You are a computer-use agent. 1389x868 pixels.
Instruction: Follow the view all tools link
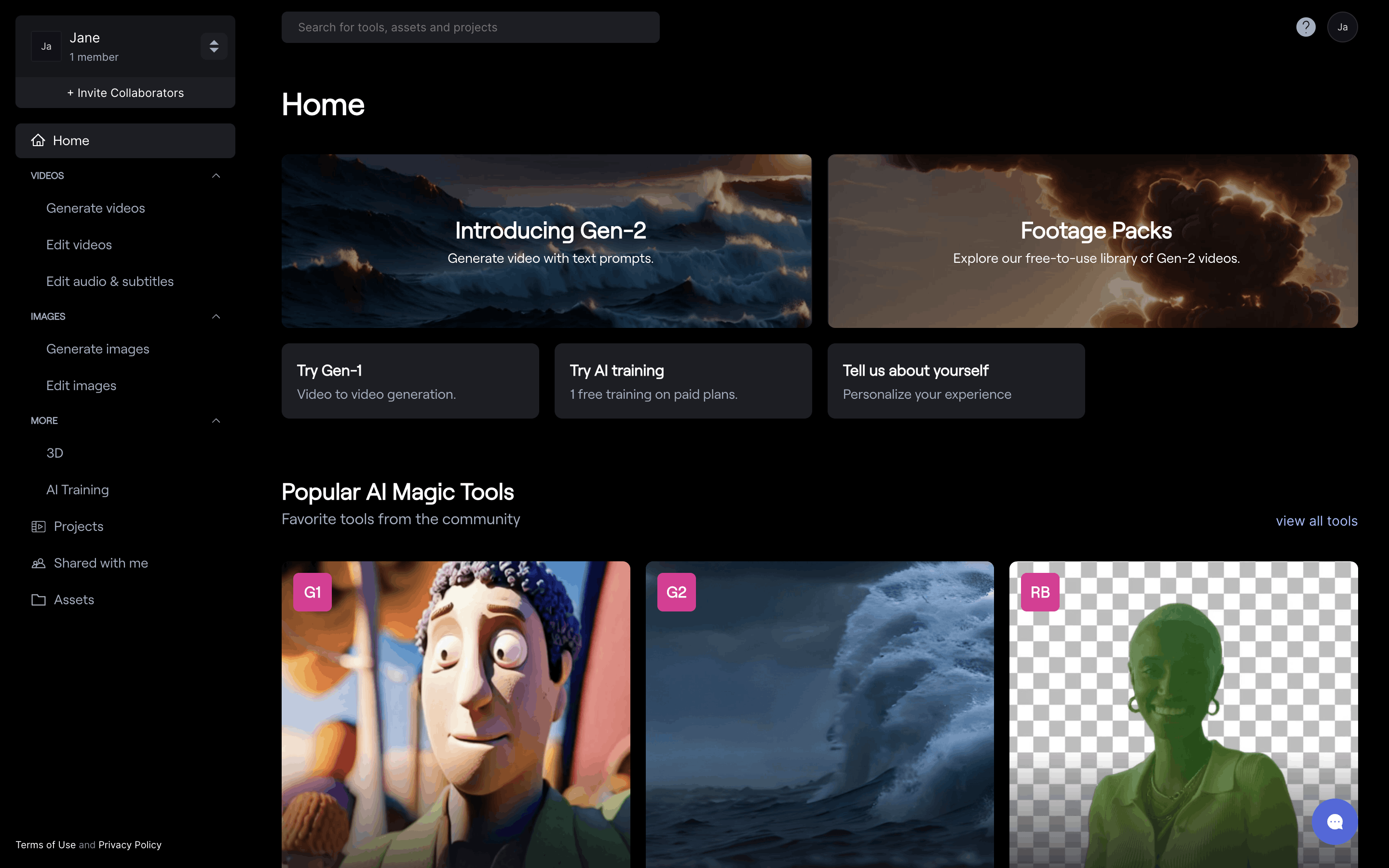coord(1316,521)
